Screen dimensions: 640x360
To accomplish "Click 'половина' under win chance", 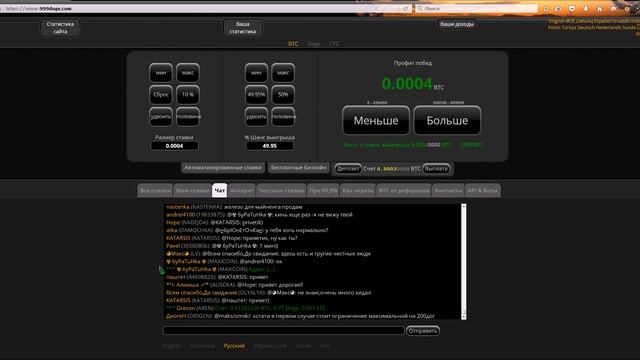I will coord(283,116).
